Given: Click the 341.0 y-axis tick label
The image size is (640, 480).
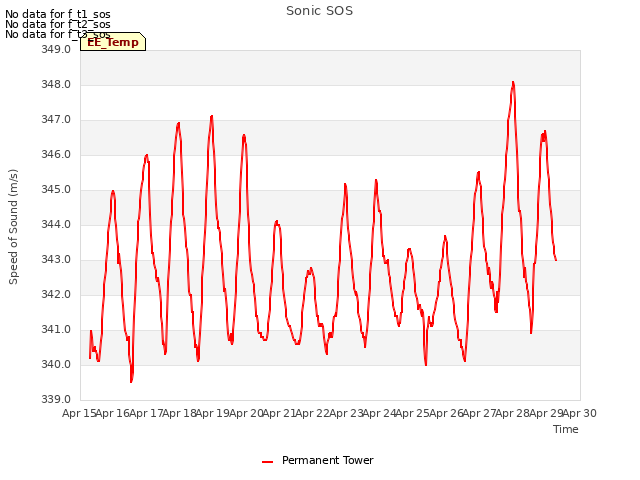Looking at the screenshot, I should (x=56, y=329).
